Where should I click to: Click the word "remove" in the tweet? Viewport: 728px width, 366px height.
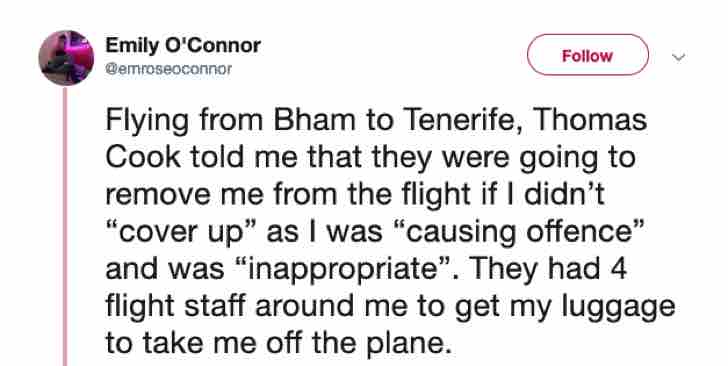[158, 194]
